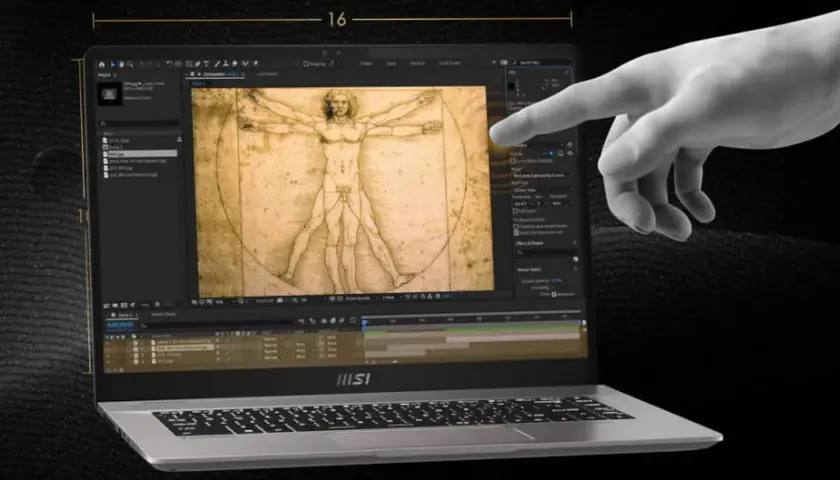The width and height of the screenshot is (840, 480).
Task: Open the Graph Editor icon in timeline
Action: point(352,320)
